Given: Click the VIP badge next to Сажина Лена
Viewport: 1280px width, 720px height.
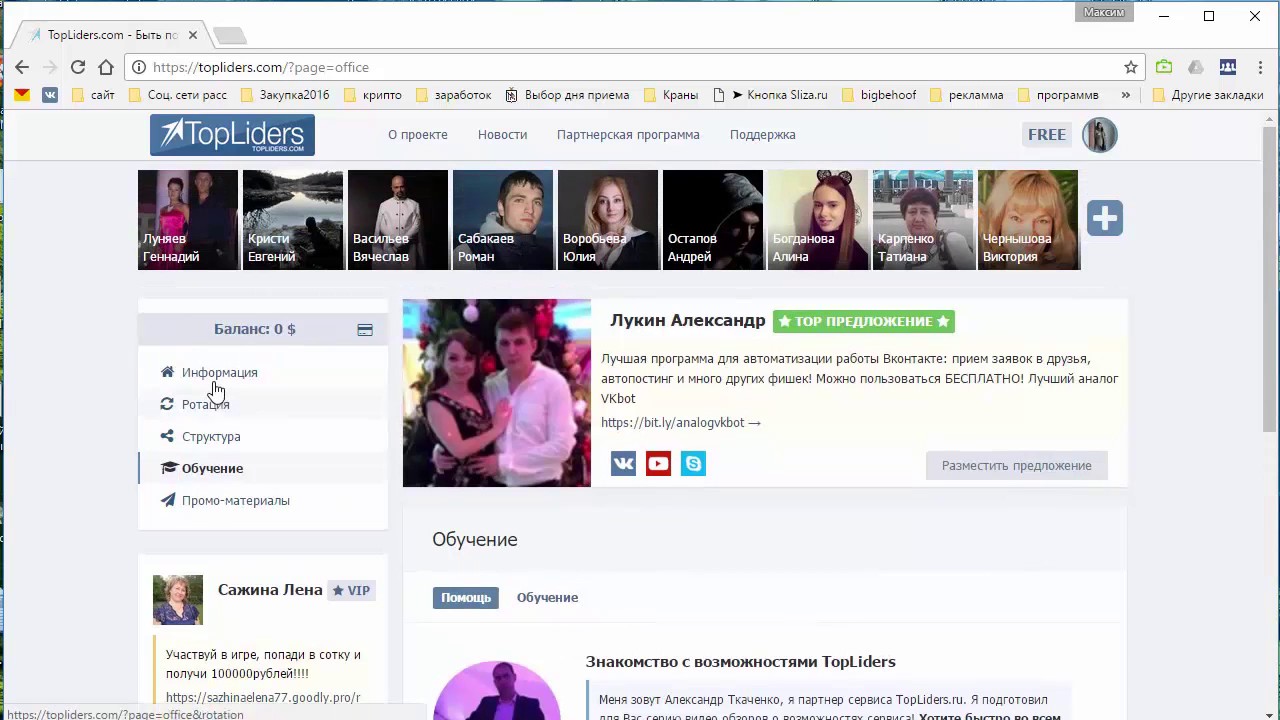Looking at the screenshot, I should point(351,590).
